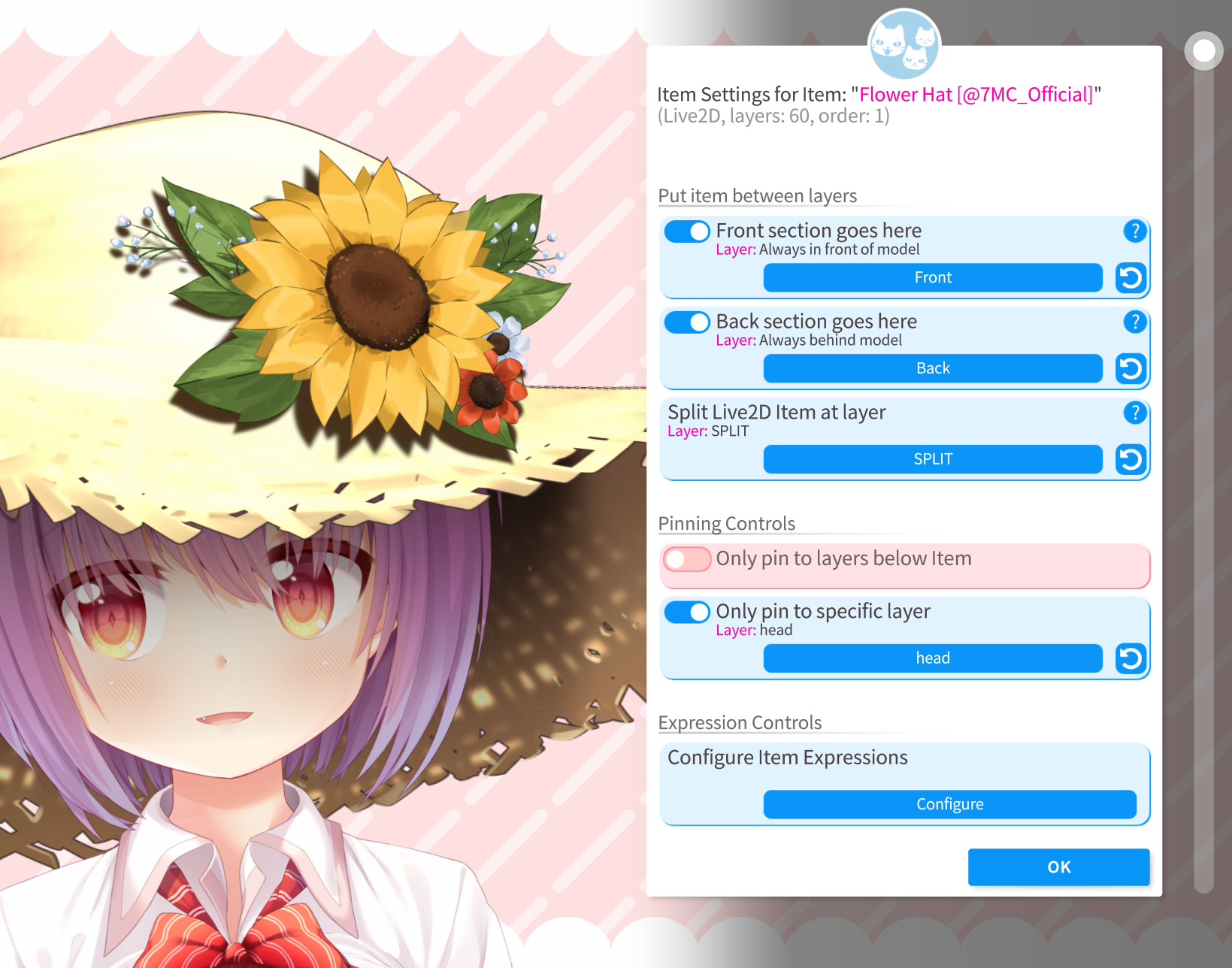
Task: Reset the Front section layer selection
Action: [x=1131, y=278]
